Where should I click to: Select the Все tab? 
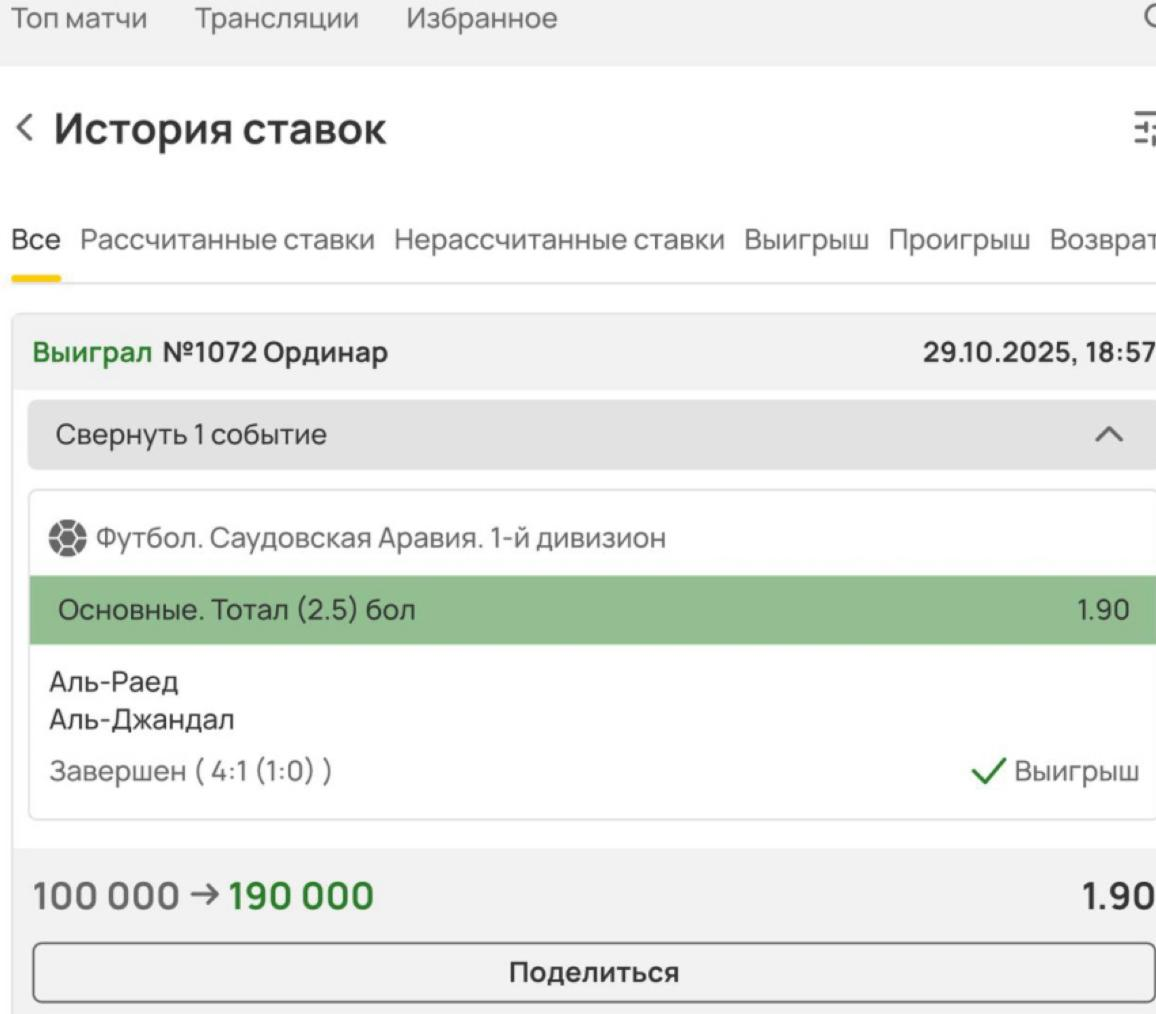click(36, 240)
